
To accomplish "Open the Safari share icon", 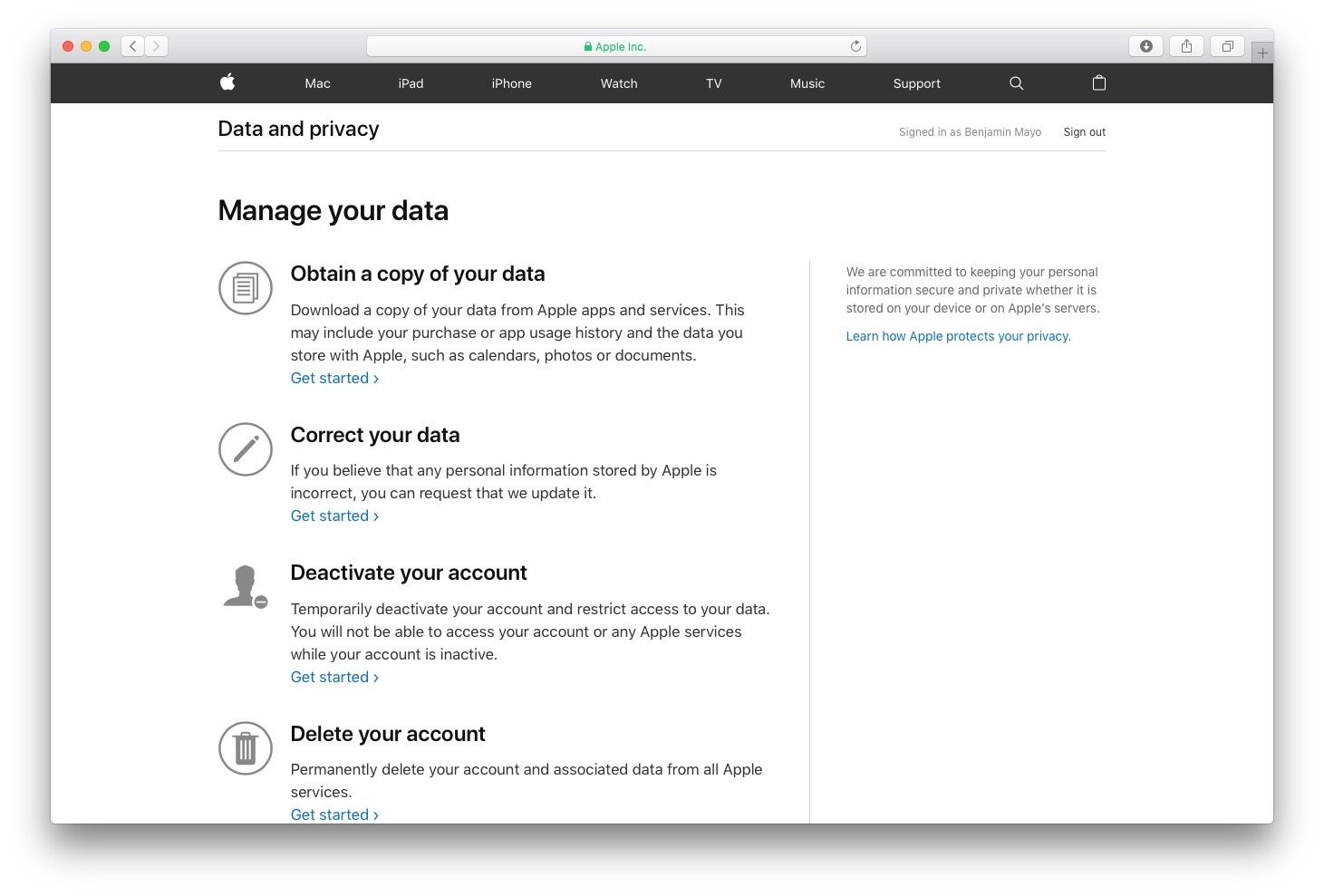I will coord(1186,45).
